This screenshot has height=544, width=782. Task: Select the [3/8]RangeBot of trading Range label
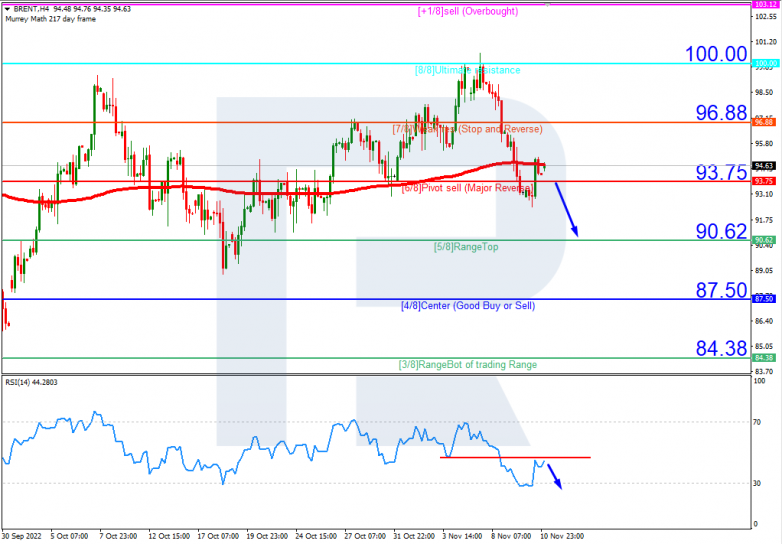[x=468, y=364]
